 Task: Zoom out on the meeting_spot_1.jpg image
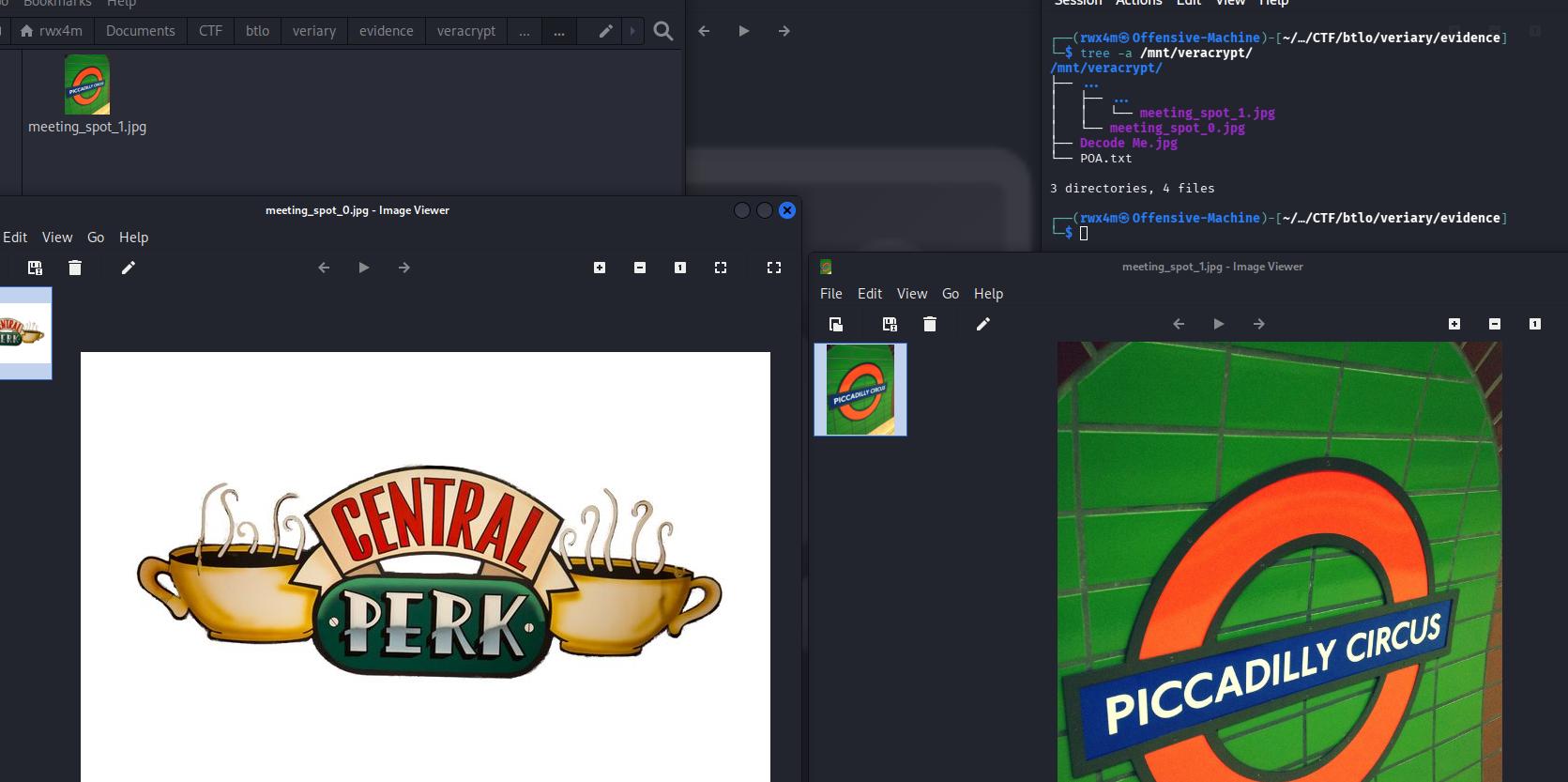(x=1495, y=324)
